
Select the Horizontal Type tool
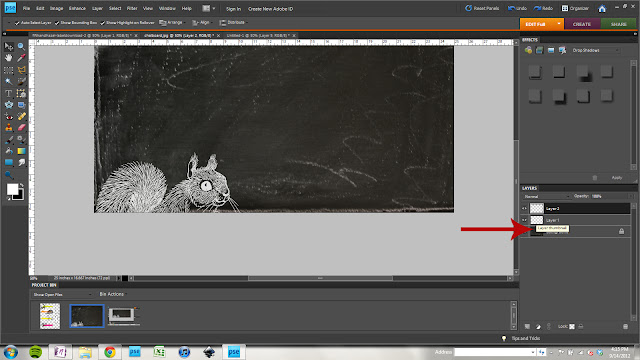tap(9, 93)
